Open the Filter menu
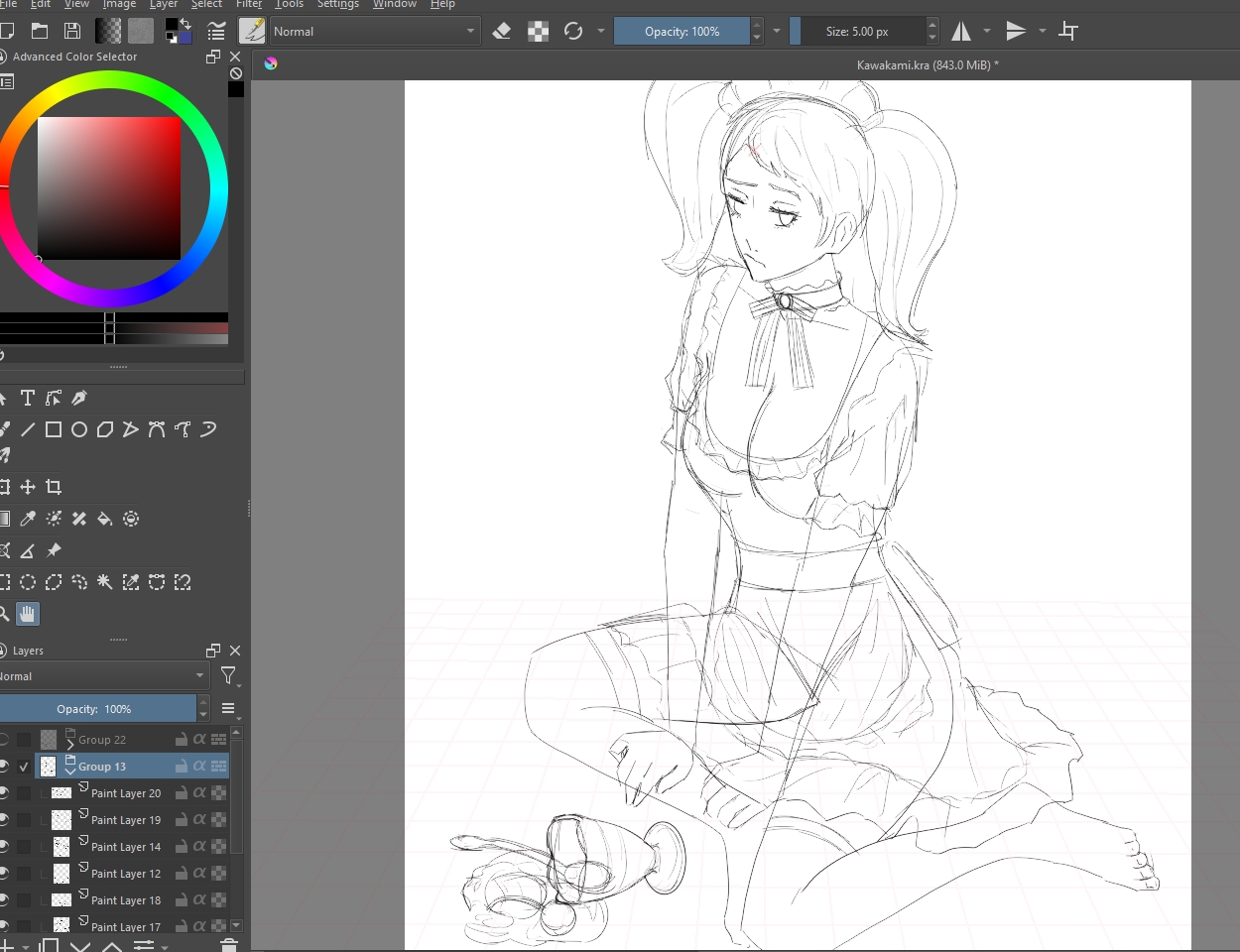The height and width of the screenshot is (952, 1240). point(249,4)
